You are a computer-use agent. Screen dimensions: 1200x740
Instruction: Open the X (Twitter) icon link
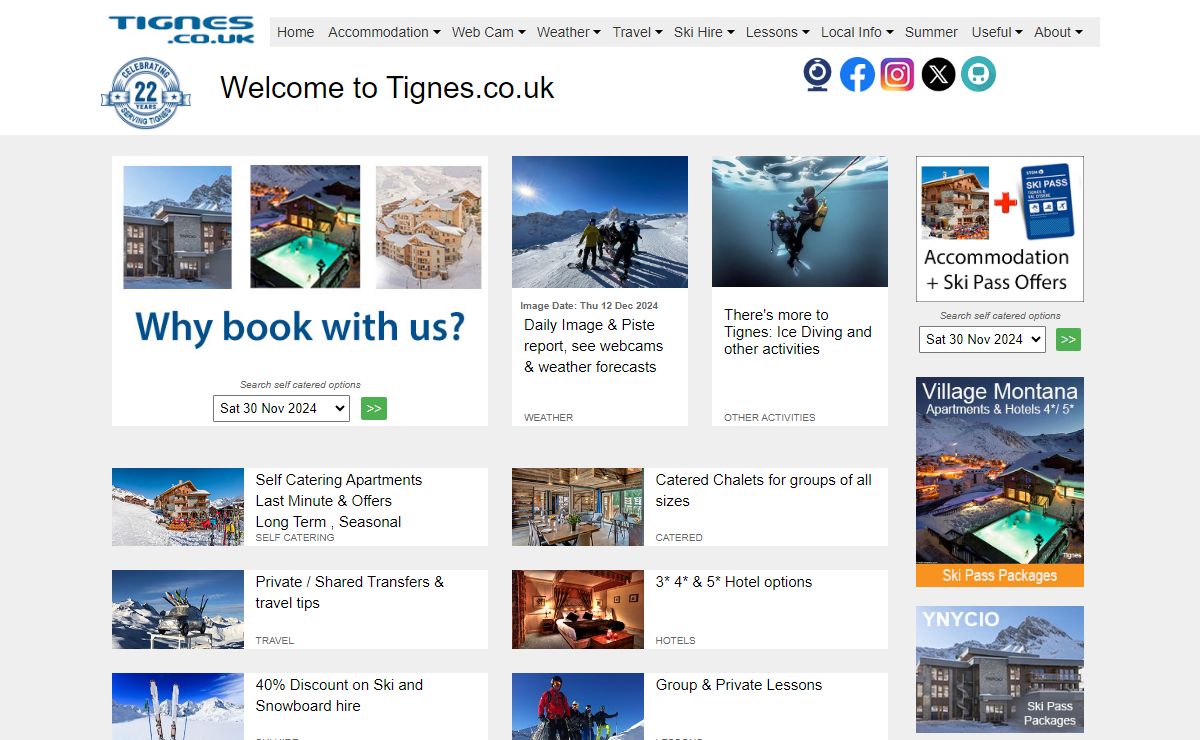point(938,75)
